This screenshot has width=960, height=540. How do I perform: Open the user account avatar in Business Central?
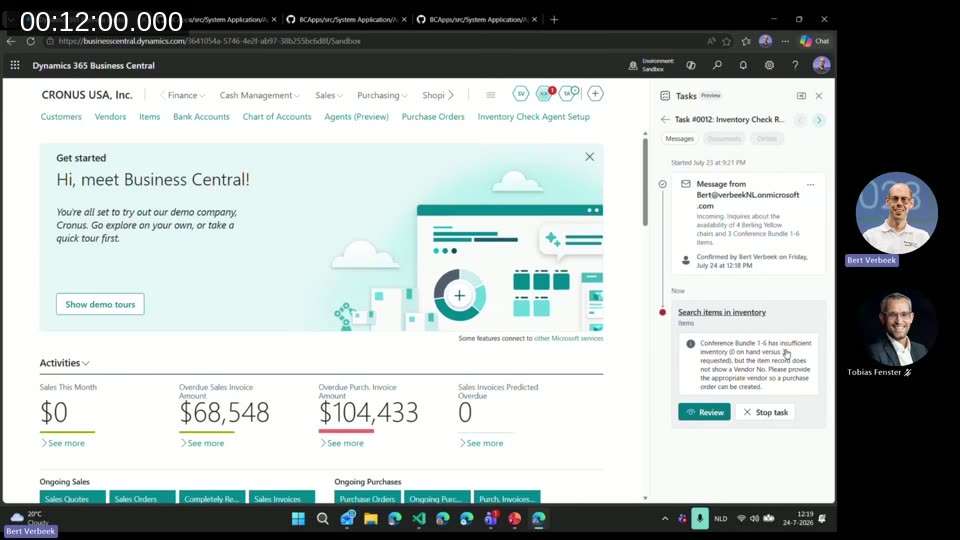tap(821, 65)
